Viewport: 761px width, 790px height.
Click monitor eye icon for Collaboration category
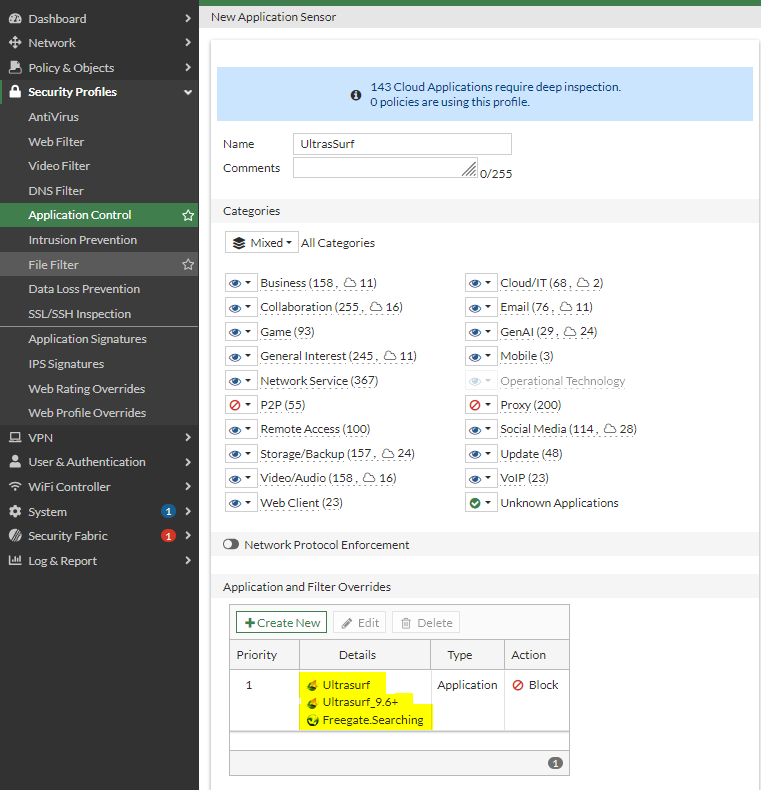235,307
